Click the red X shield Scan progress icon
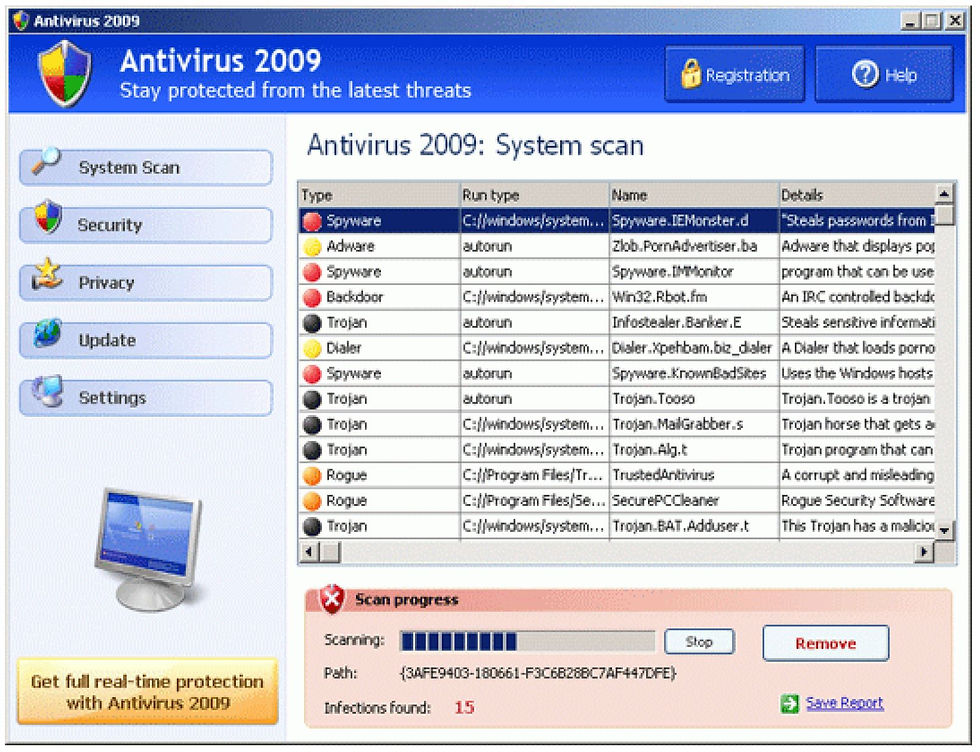The width and height of the screenshot is (980, 752). click(332, 599)
